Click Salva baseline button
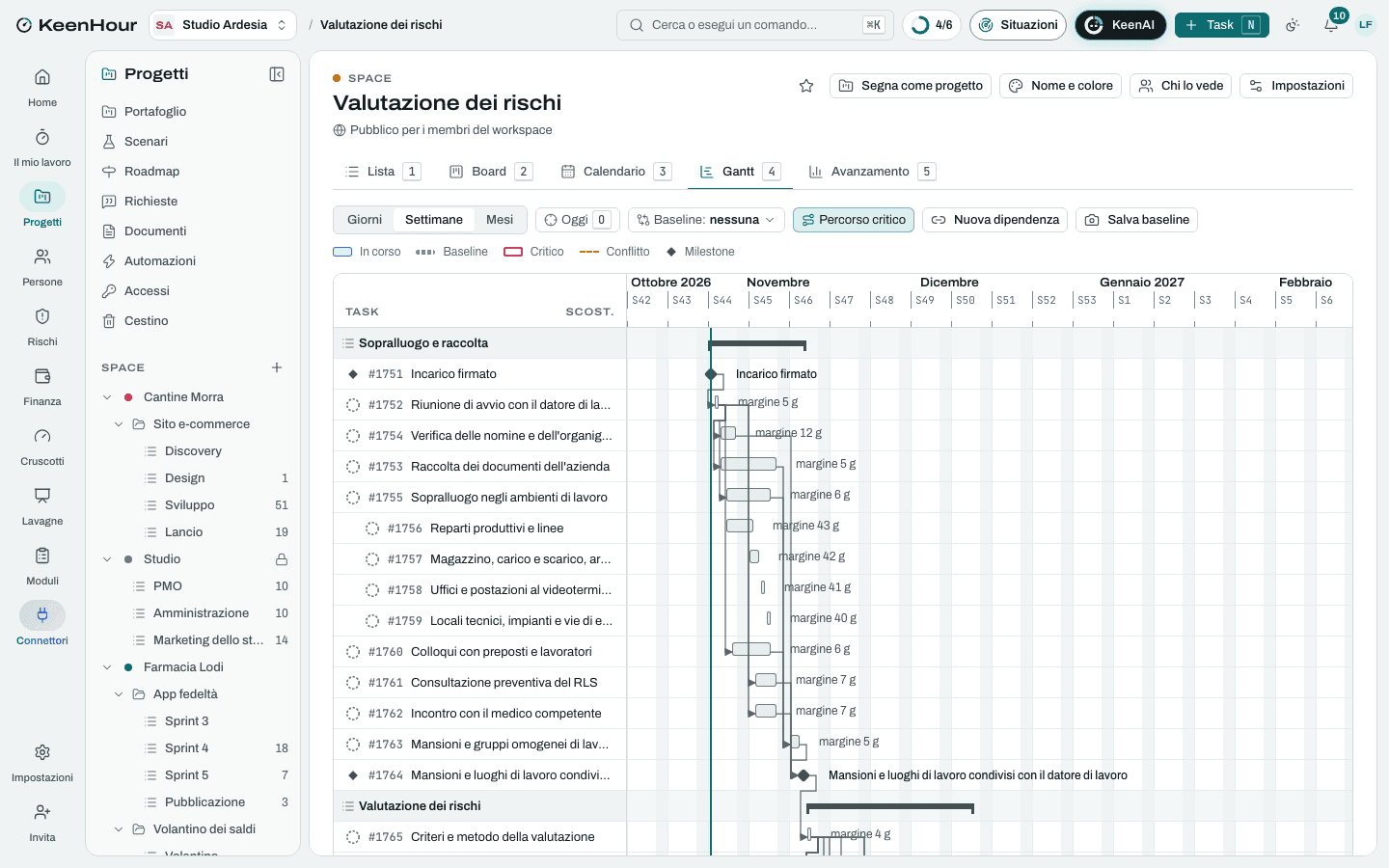1389x868 pixels. pos(1137,220)
